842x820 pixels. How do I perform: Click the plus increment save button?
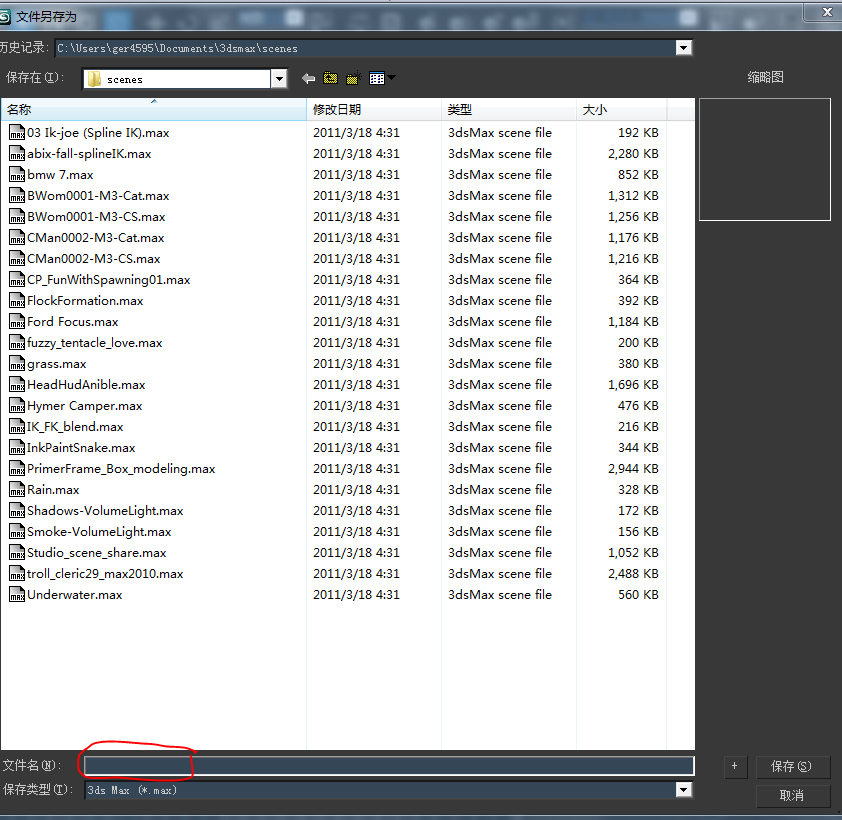[x=734, y=766]
